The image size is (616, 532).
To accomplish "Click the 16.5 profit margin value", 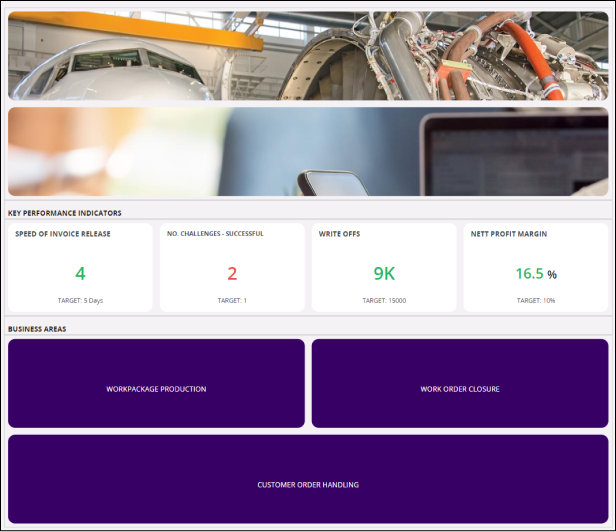I will tap(529, 274).
